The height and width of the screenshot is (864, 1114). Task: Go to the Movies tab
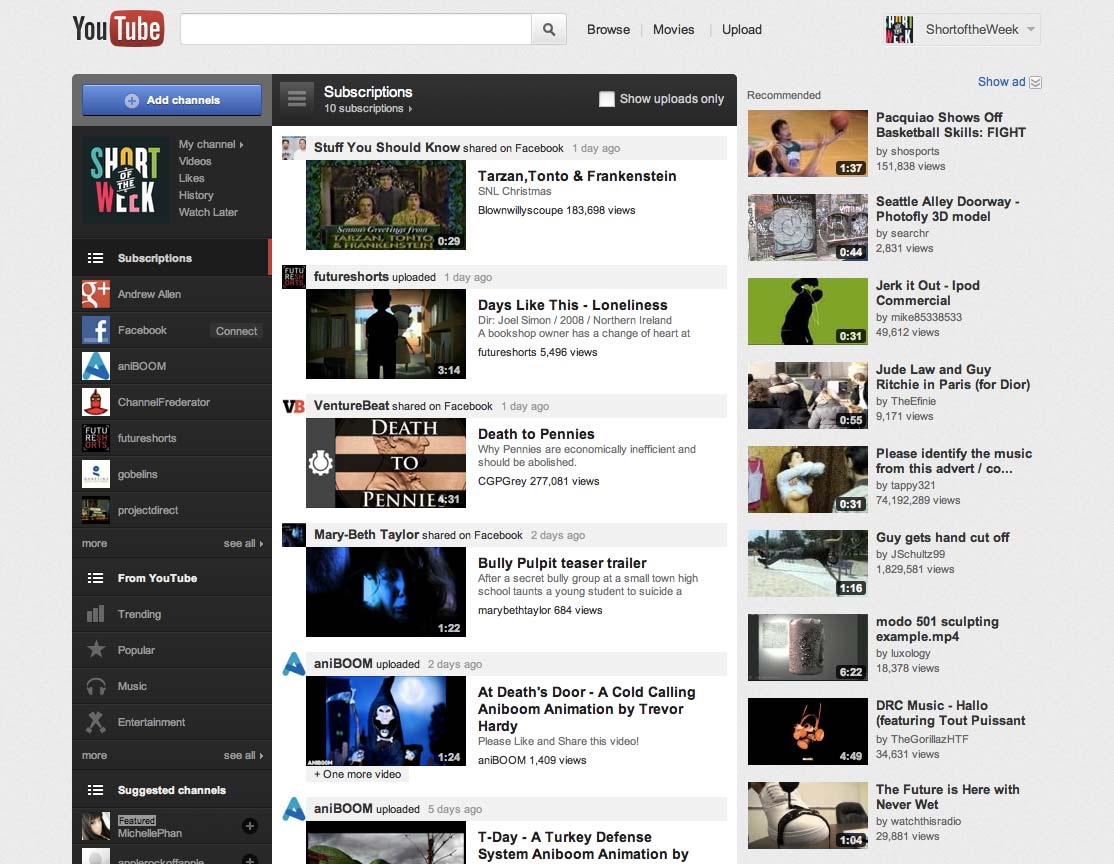(673, 30)
